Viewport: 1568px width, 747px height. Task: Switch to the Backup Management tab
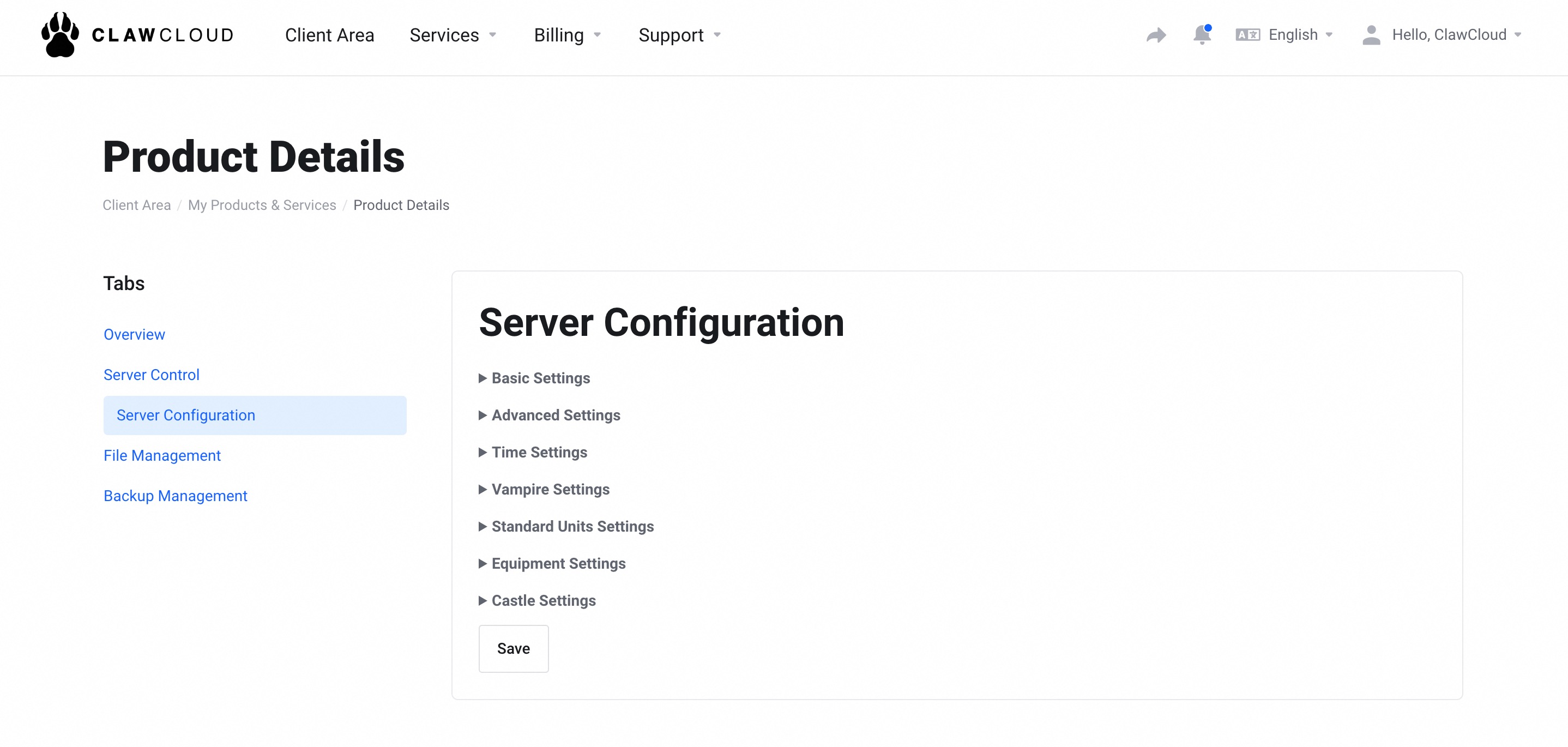pos(176,496)
